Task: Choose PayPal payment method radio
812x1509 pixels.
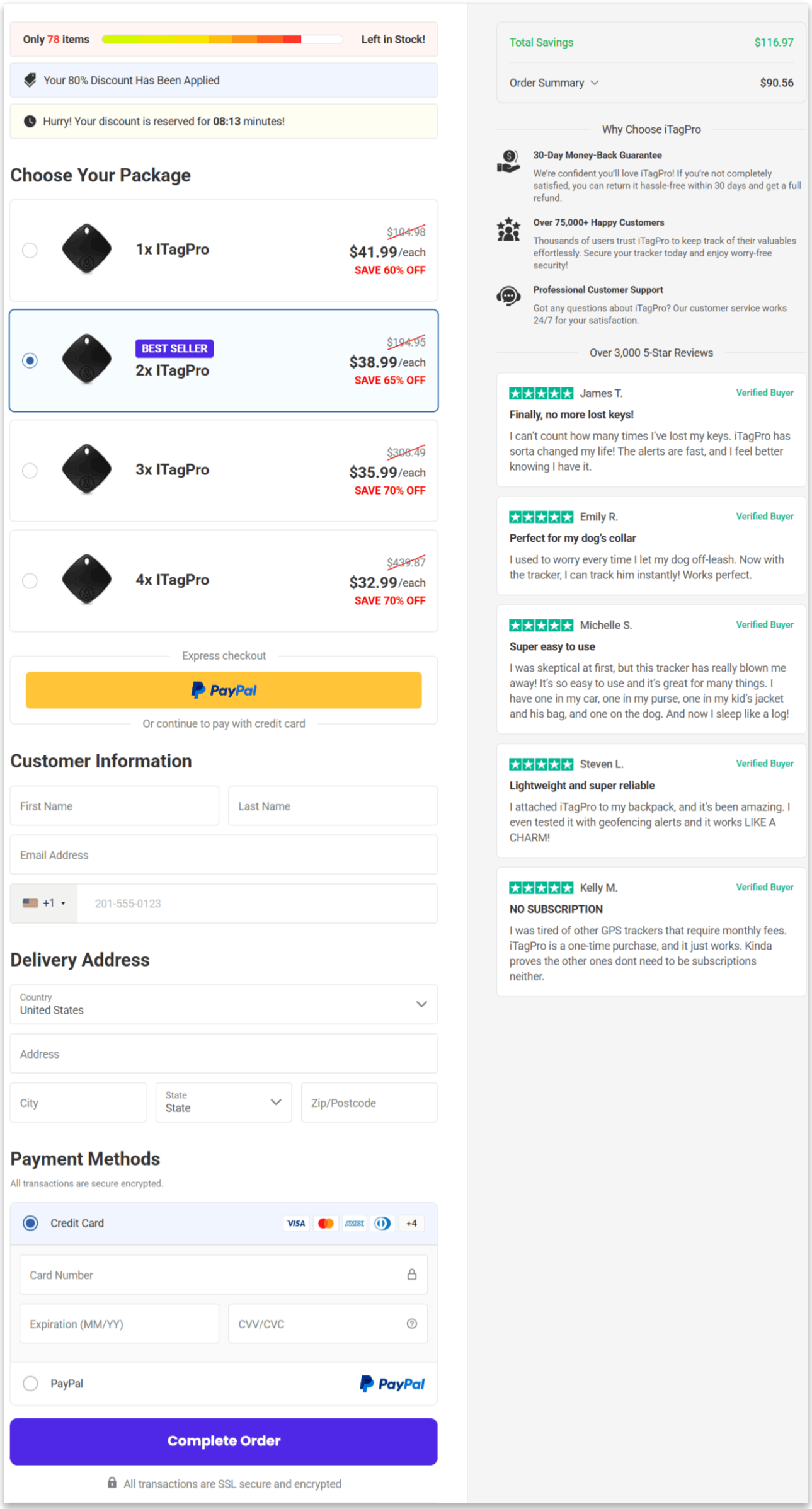Action: [x=30, y=1384]
